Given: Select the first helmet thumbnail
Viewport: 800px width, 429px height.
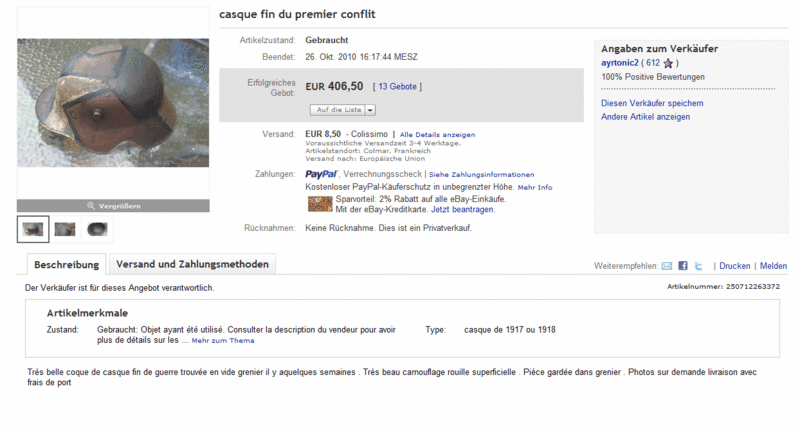Looking at the screenshot, I should point(33,229).
